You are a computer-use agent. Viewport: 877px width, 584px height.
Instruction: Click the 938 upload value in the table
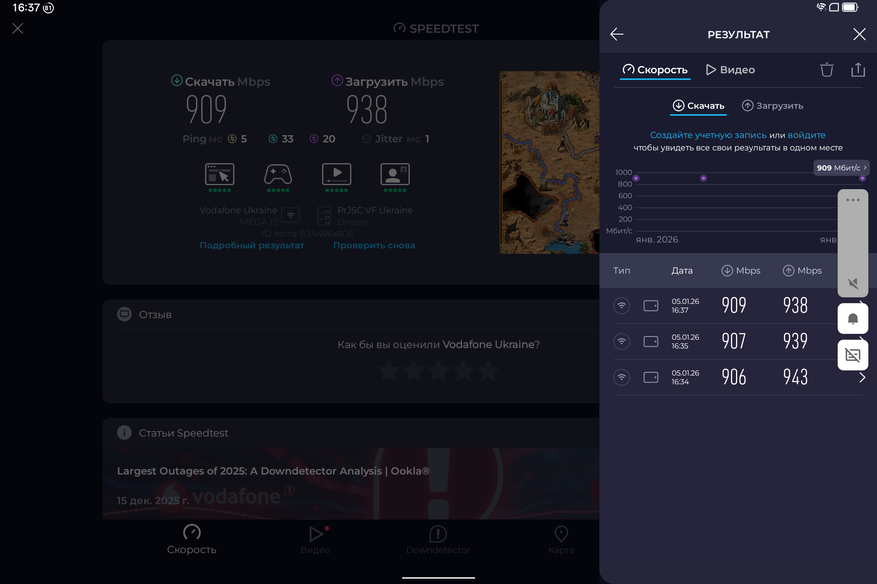[x=795, y=305]
